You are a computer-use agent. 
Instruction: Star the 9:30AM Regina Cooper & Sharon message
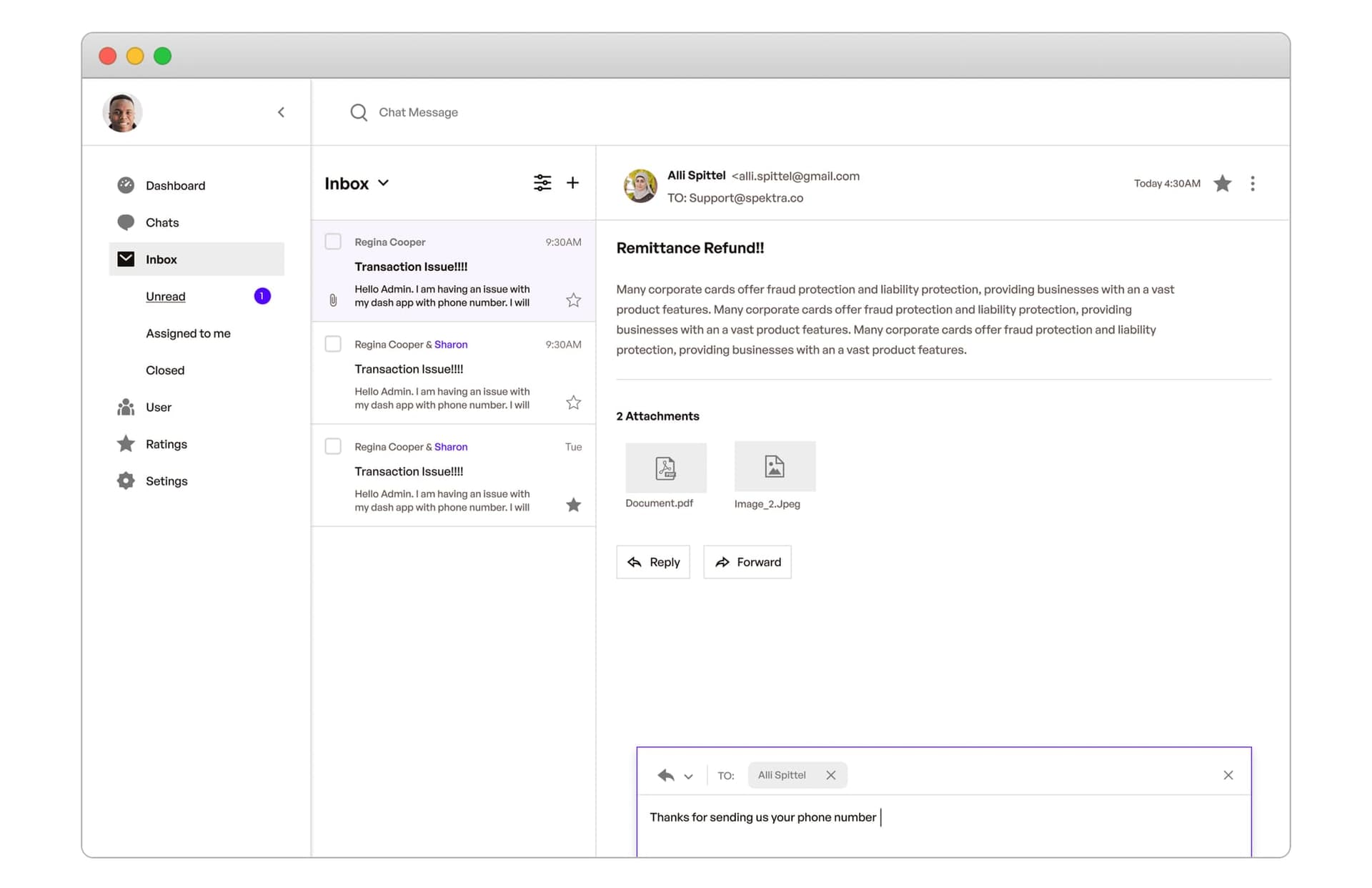pos(573,403)
